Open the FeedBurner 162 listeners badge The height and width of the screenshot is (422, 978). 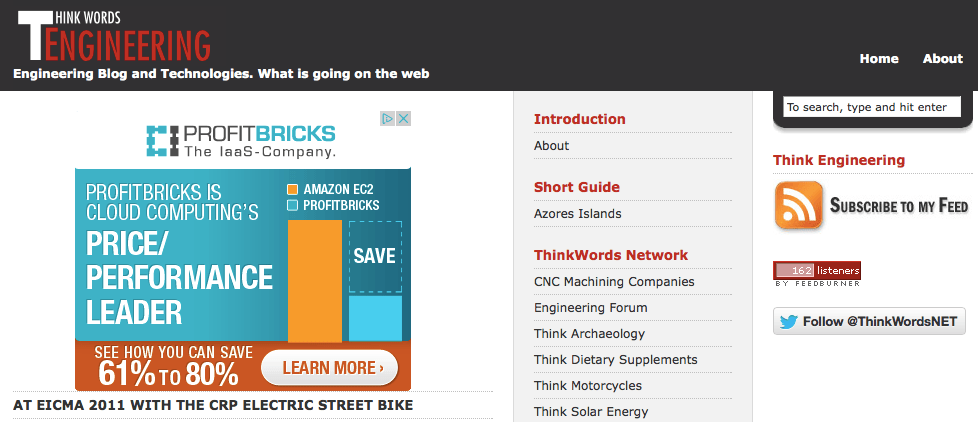point(817,274)
